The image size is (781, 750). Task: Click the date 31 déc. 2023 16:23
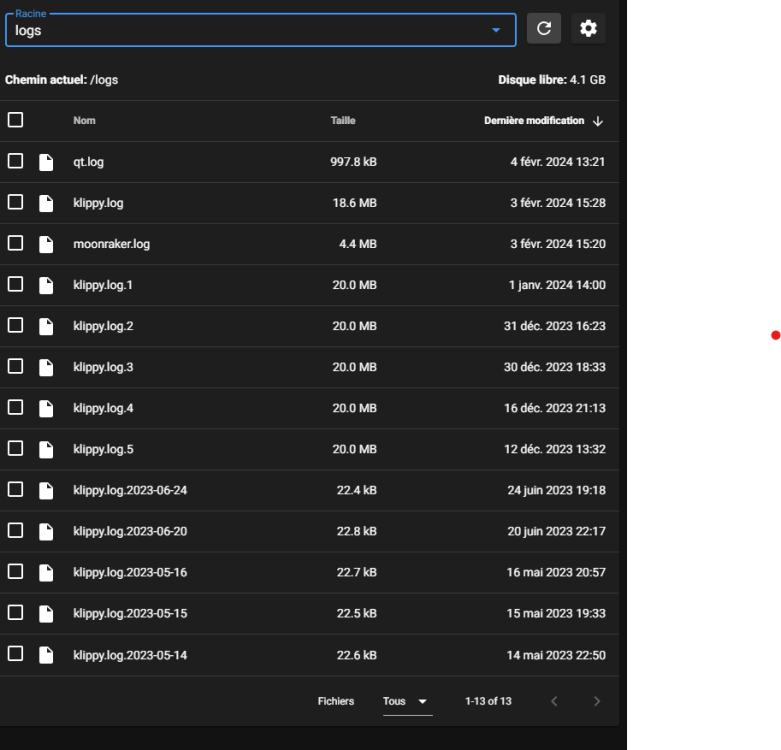tap(554, 326)
